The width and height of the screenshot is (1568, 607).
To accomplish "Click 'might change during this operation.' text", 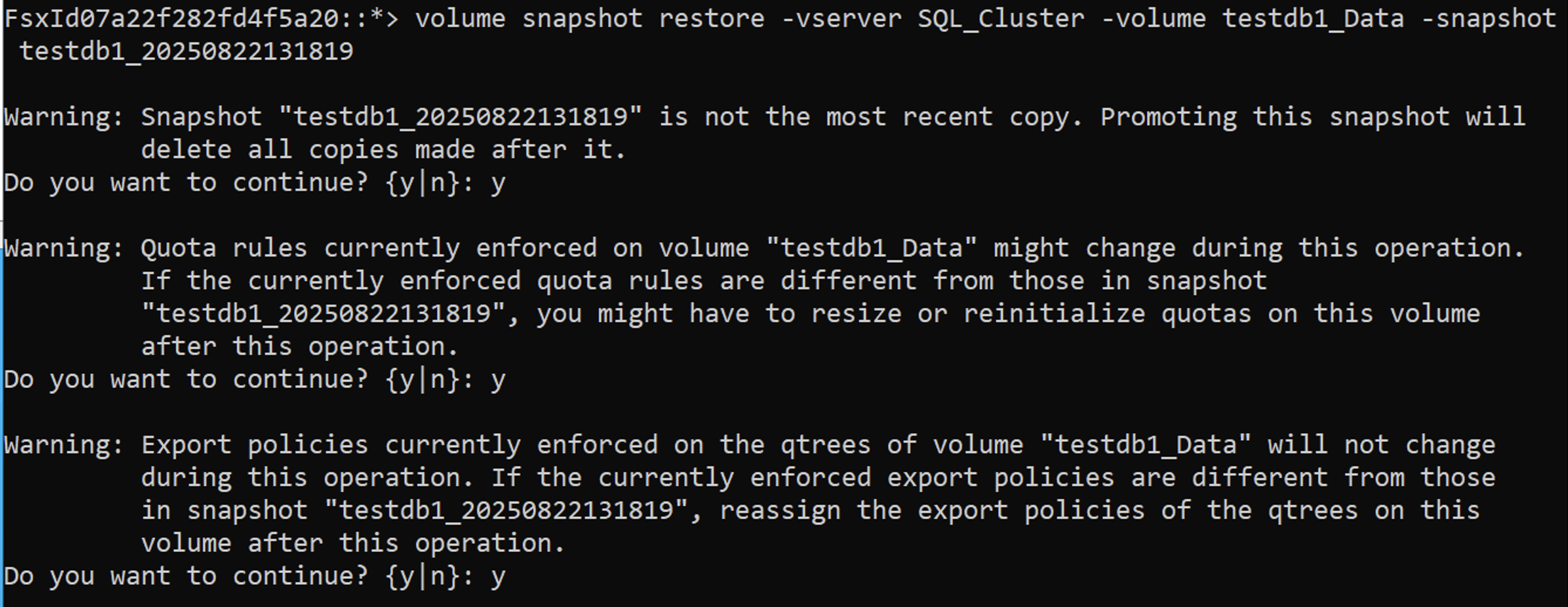I will [x=1259, y=248].
